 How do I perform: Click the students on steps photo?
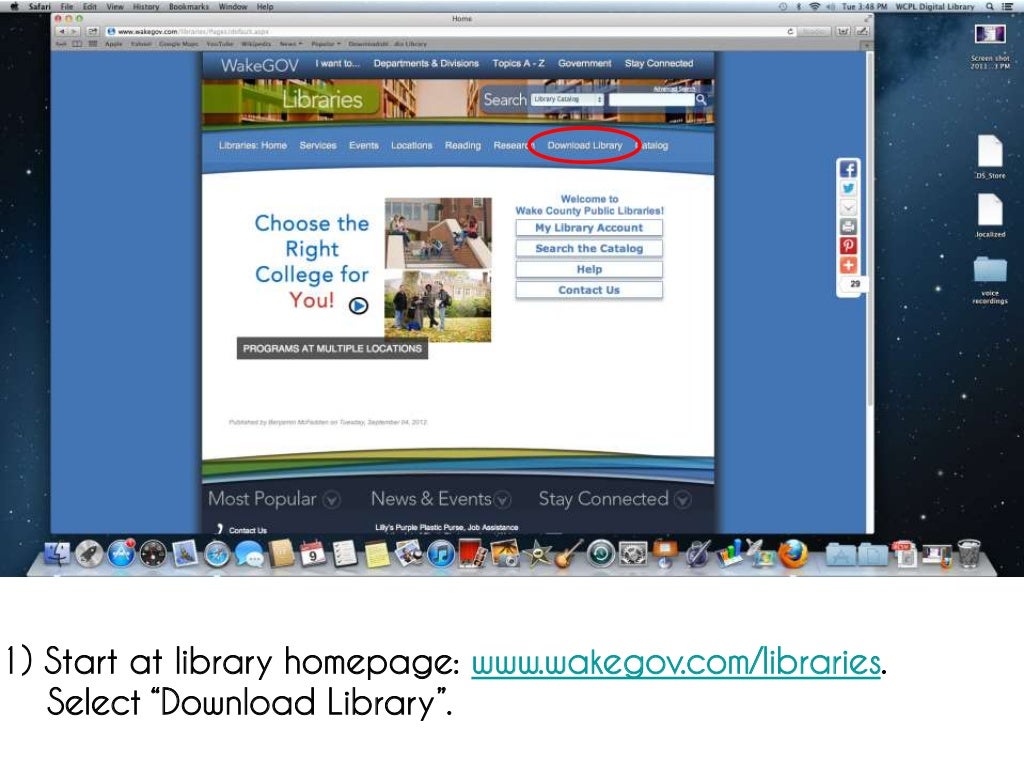(438, 232)
